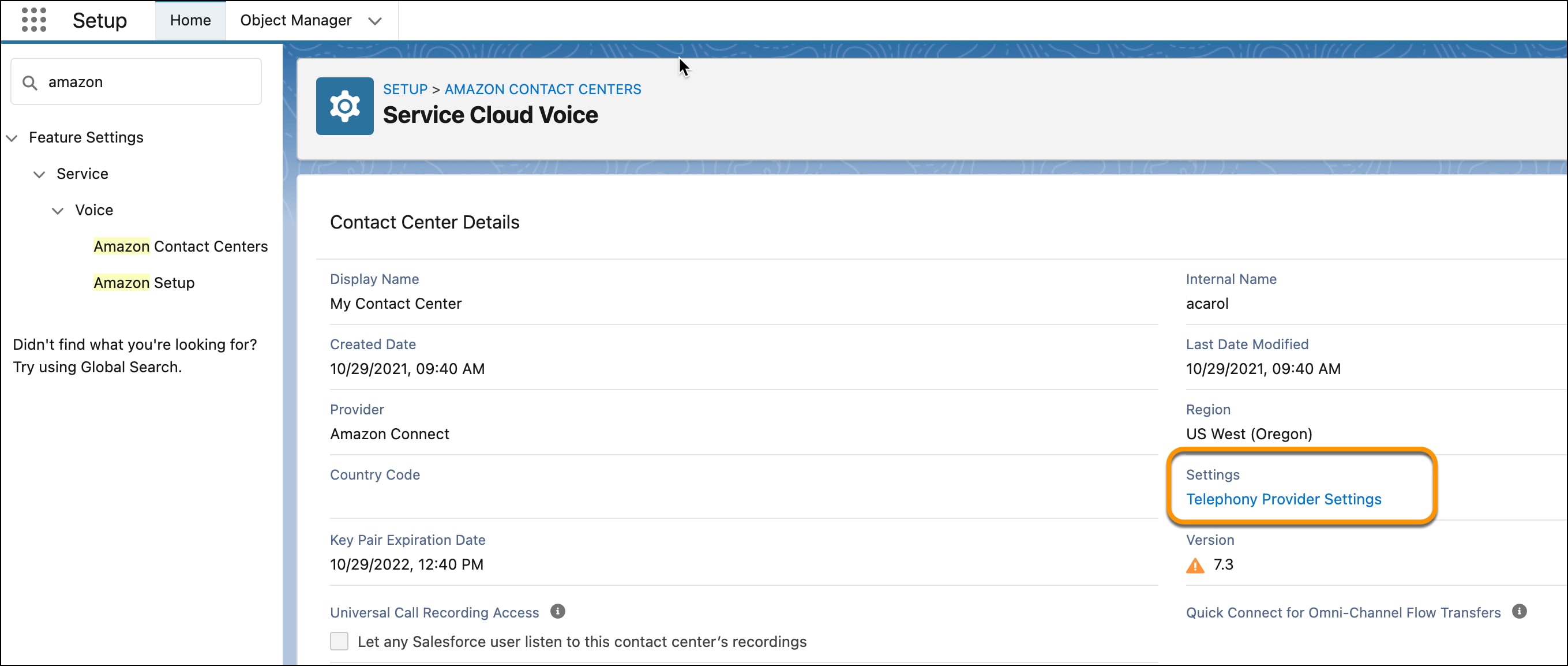
Task: Switch to the Object Manager tab
Action: click(x=296, y=20)
